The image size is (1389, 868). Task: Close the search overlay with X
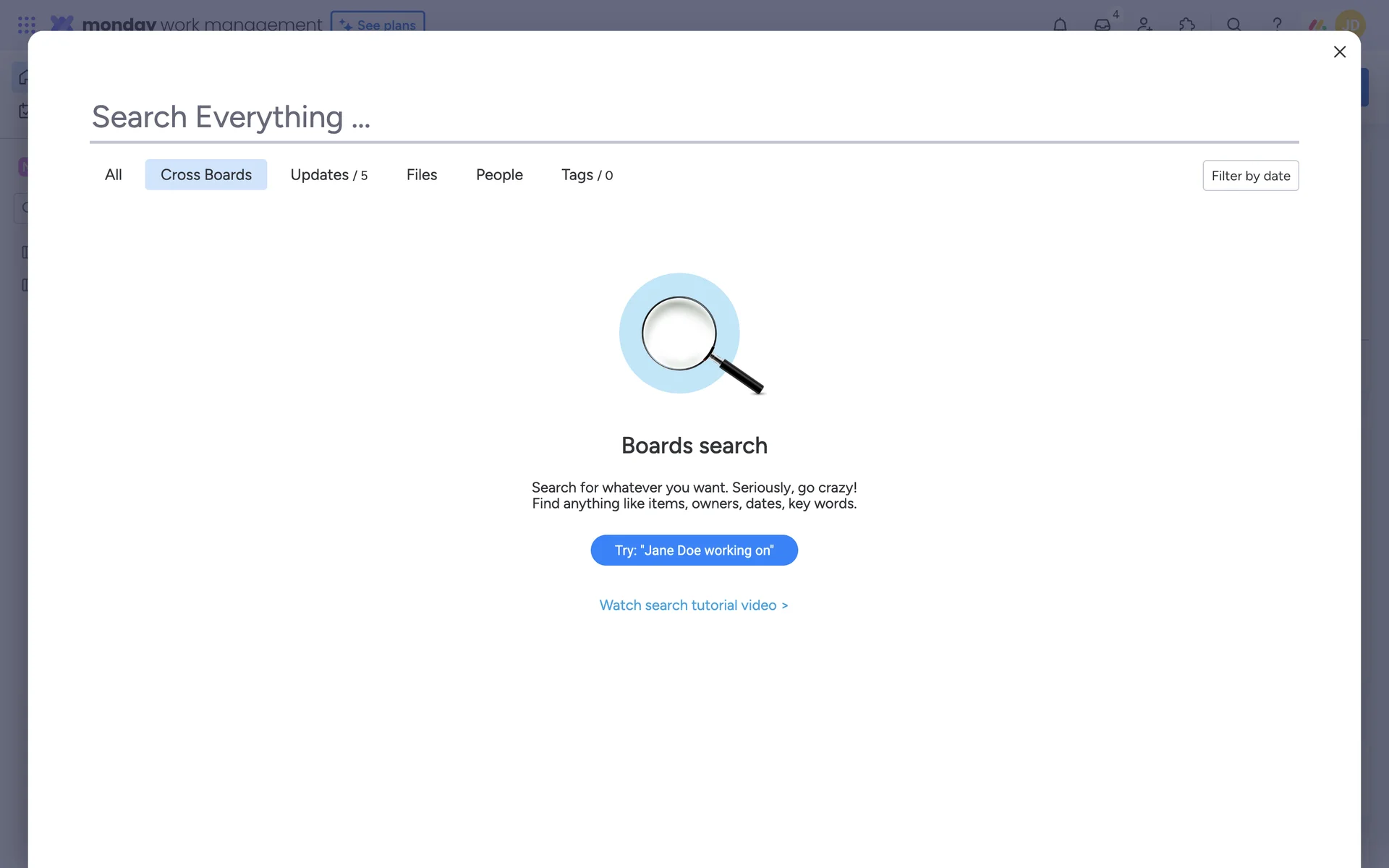coord(1339,52)
